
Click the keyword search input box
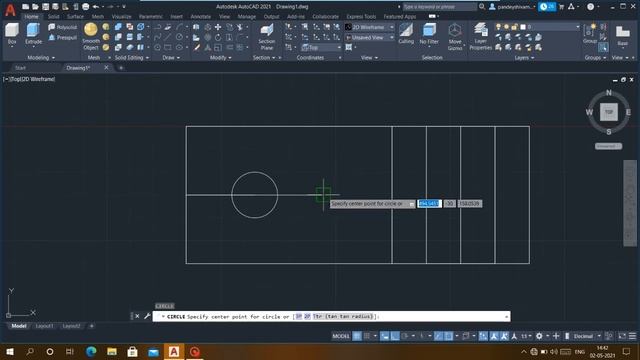(x=439, y=7)
